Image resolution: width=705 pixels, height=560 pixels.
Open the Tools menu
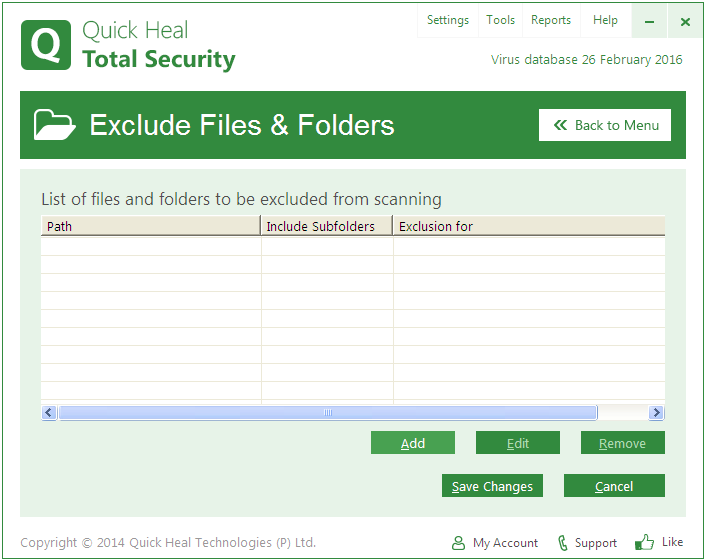click(500, 20)
